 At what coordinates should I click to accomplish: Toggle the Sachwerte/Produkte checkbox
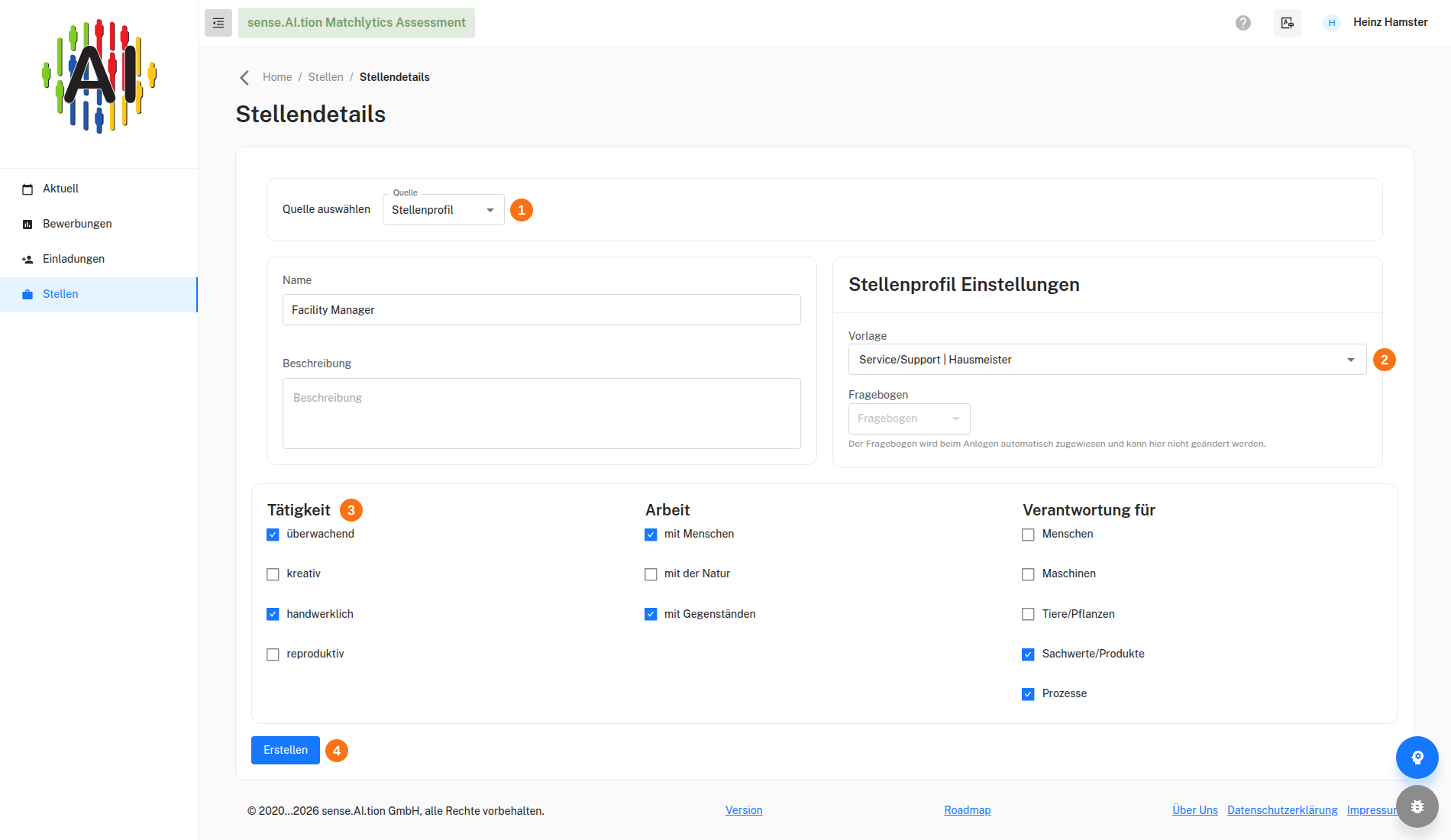click(x=1028, y=654)
